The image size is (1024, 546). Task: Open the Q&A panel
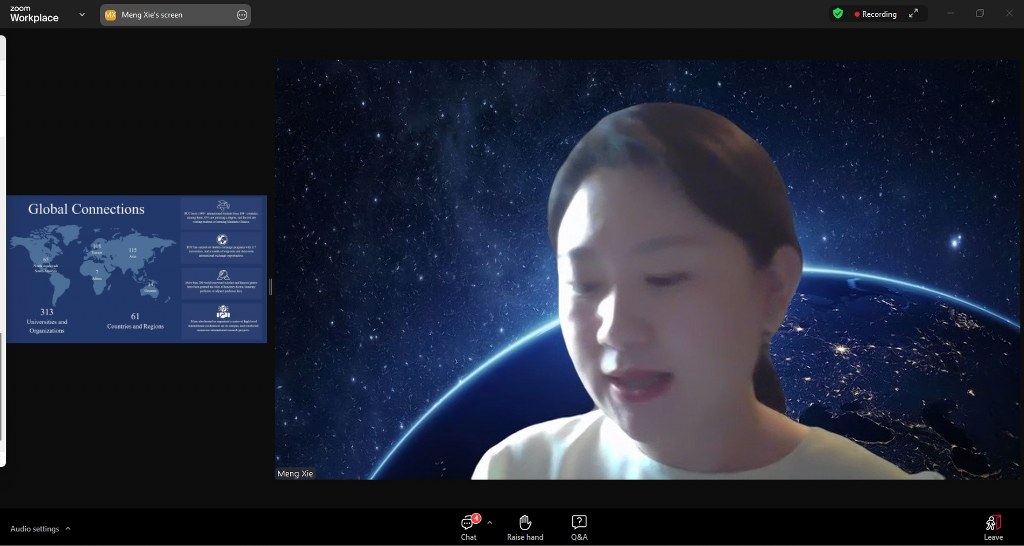pyautogui.click(x=579, y=528)
